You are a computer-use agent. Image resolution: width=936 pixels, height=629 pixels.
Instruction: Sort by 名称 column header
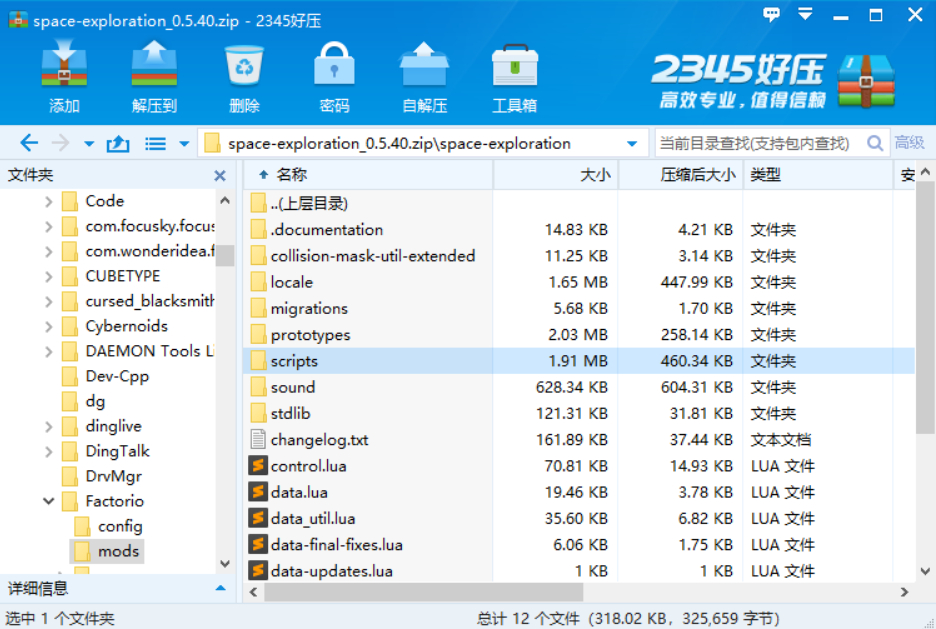coord(369,175)
